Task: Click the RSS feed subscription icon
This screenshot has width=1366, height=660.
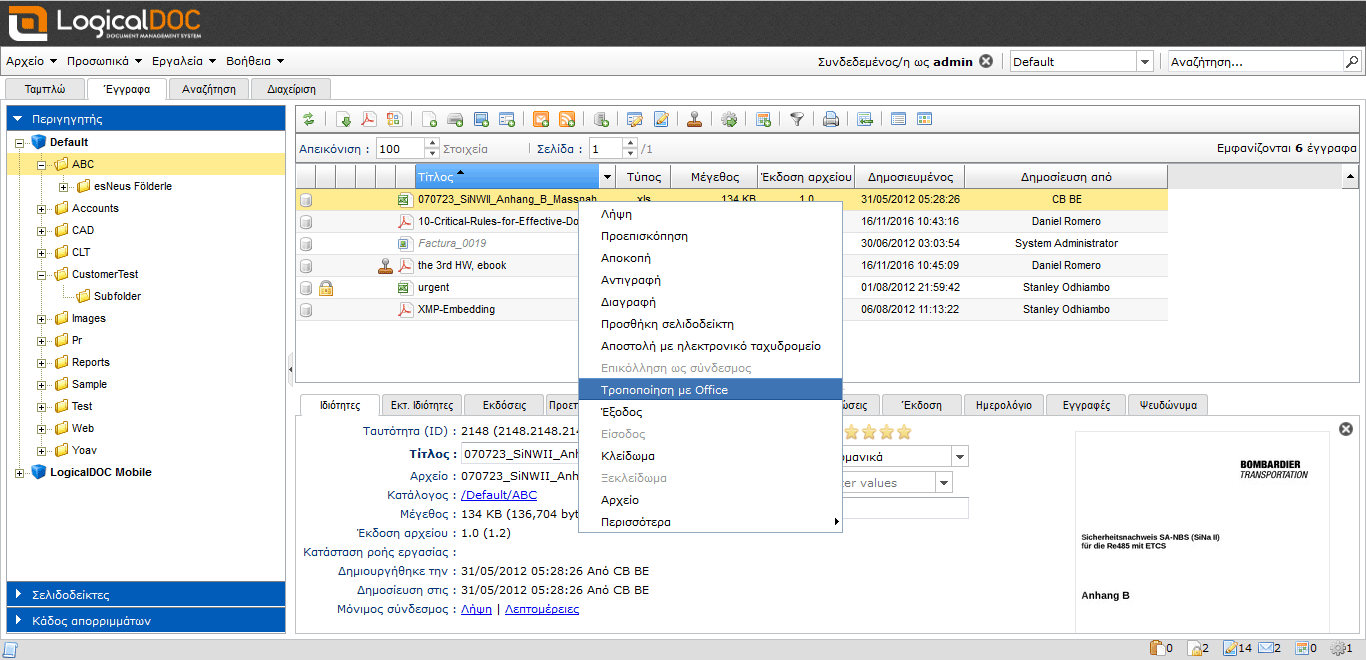Action: pyautogui.click(x=570, y=119)
